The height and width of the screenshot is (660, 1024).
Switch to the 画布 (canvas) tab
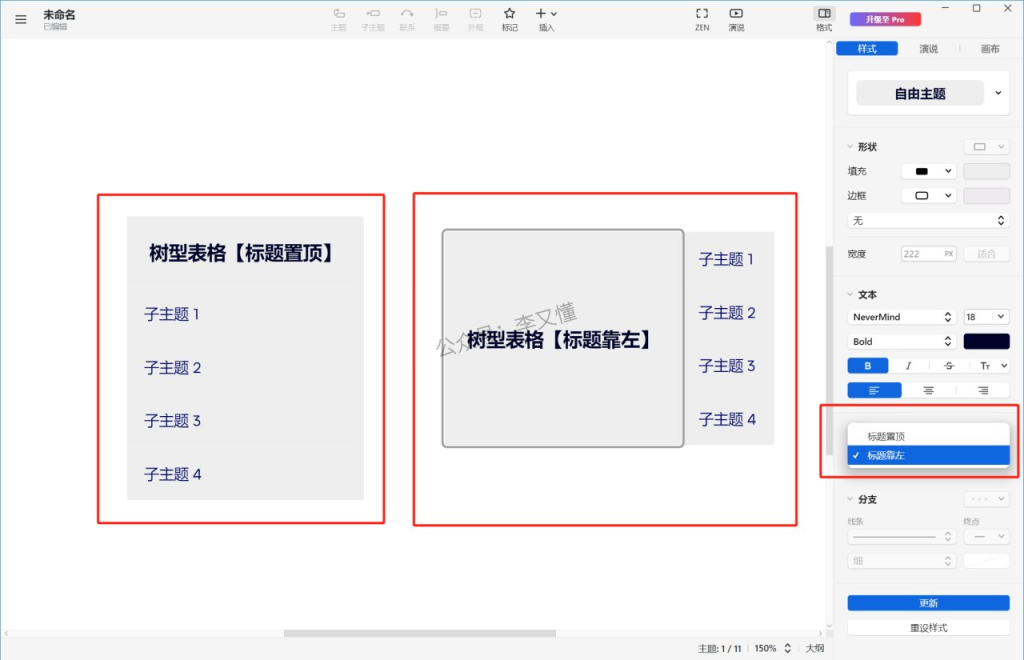(x=989, y=49)
